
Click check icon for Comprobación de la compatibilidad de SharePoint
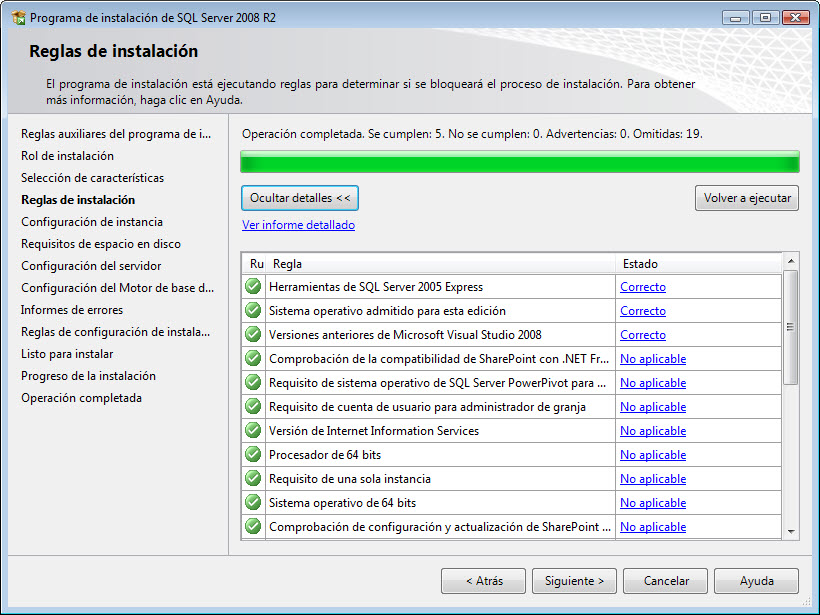point(253,359)
